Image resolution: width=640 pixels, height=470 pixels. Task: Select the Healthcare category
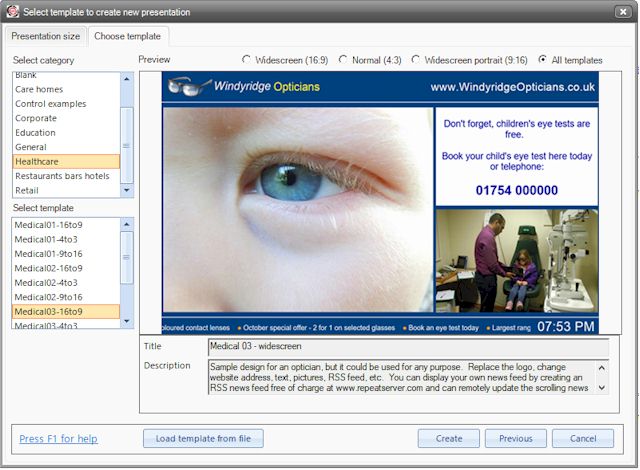coord(66,162)
